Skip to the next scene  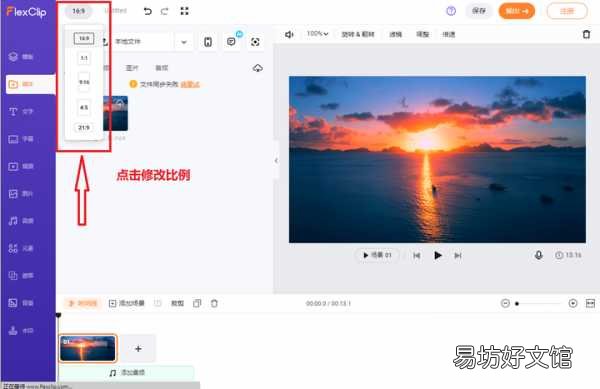coord(458,255)
